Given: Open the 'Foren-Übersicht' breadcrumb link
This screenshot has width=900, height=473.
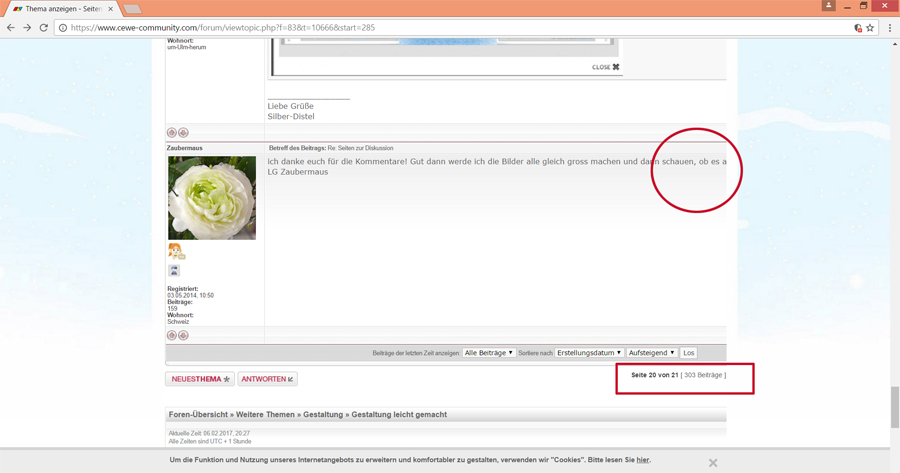Looking at the screenshot, I should click(198, 414).
